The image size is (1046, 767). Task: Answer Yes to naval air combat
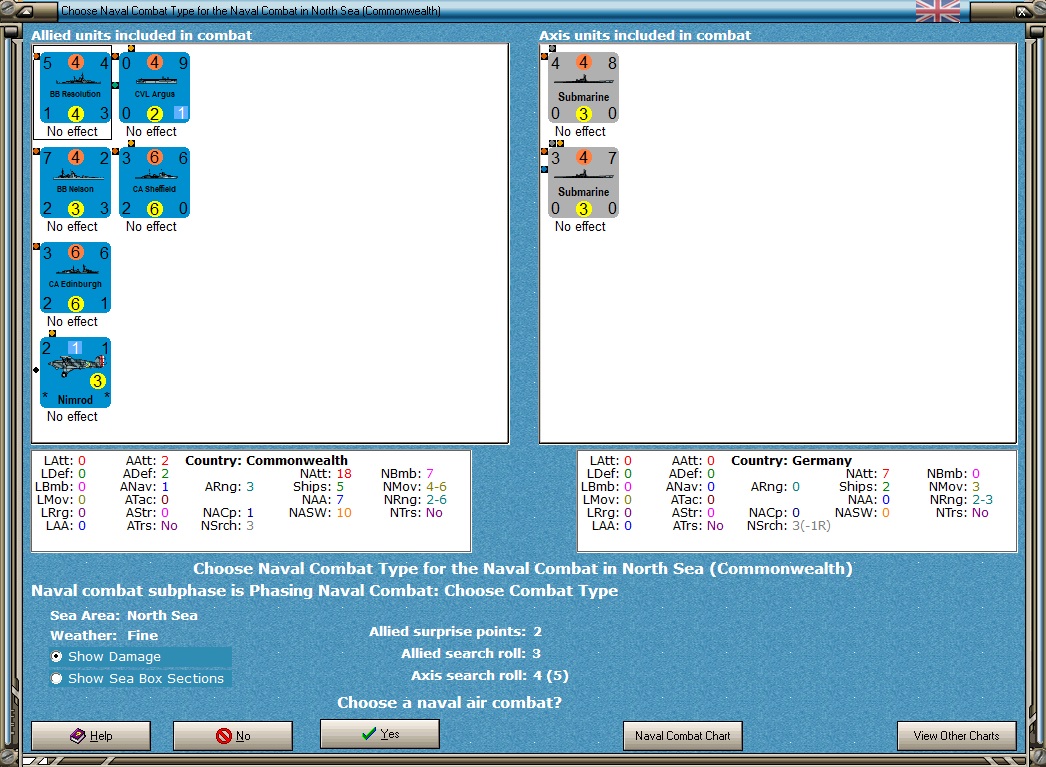(x=380, y=734)
